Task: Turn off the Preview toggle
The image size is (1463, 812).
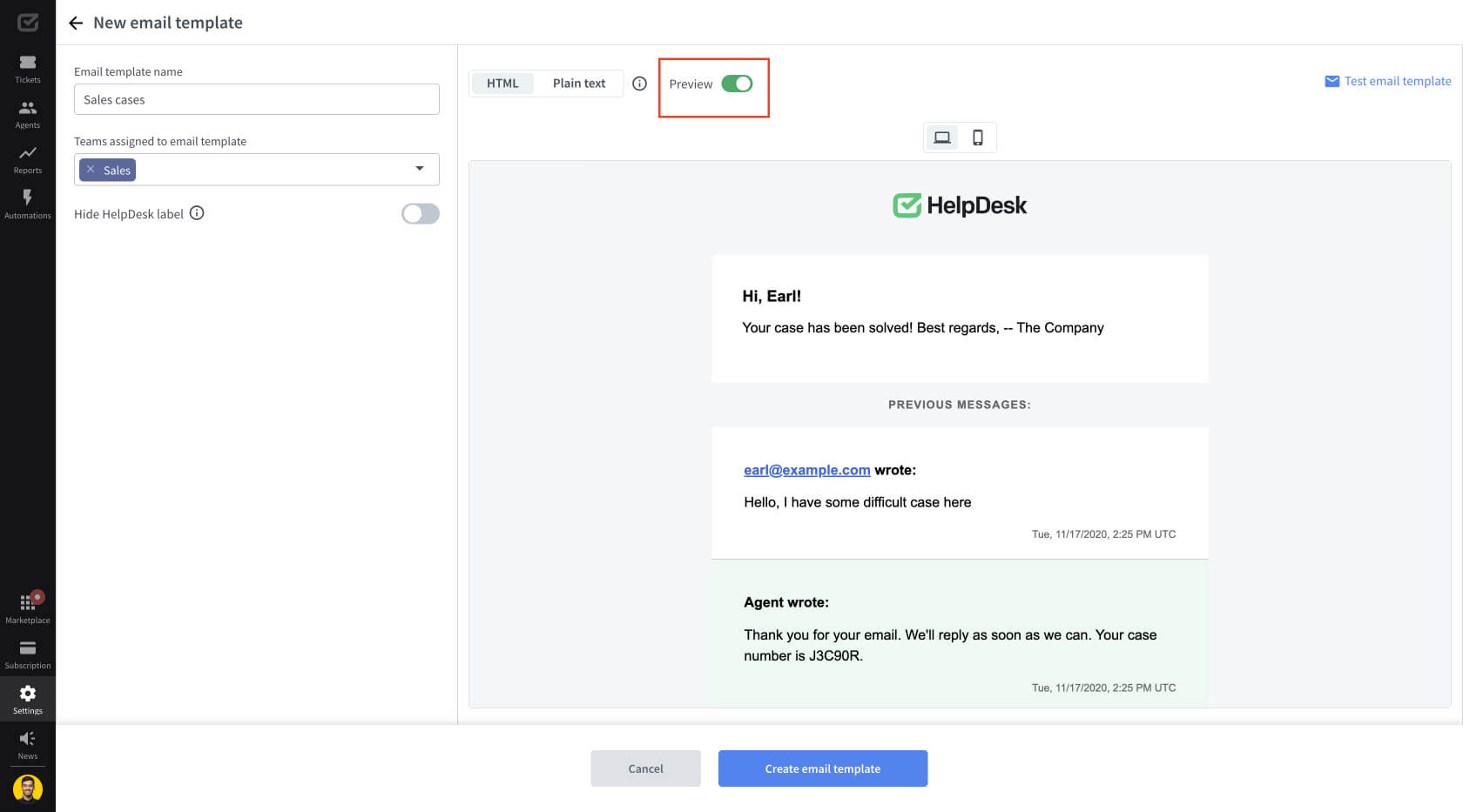Action: click(737, 84)
